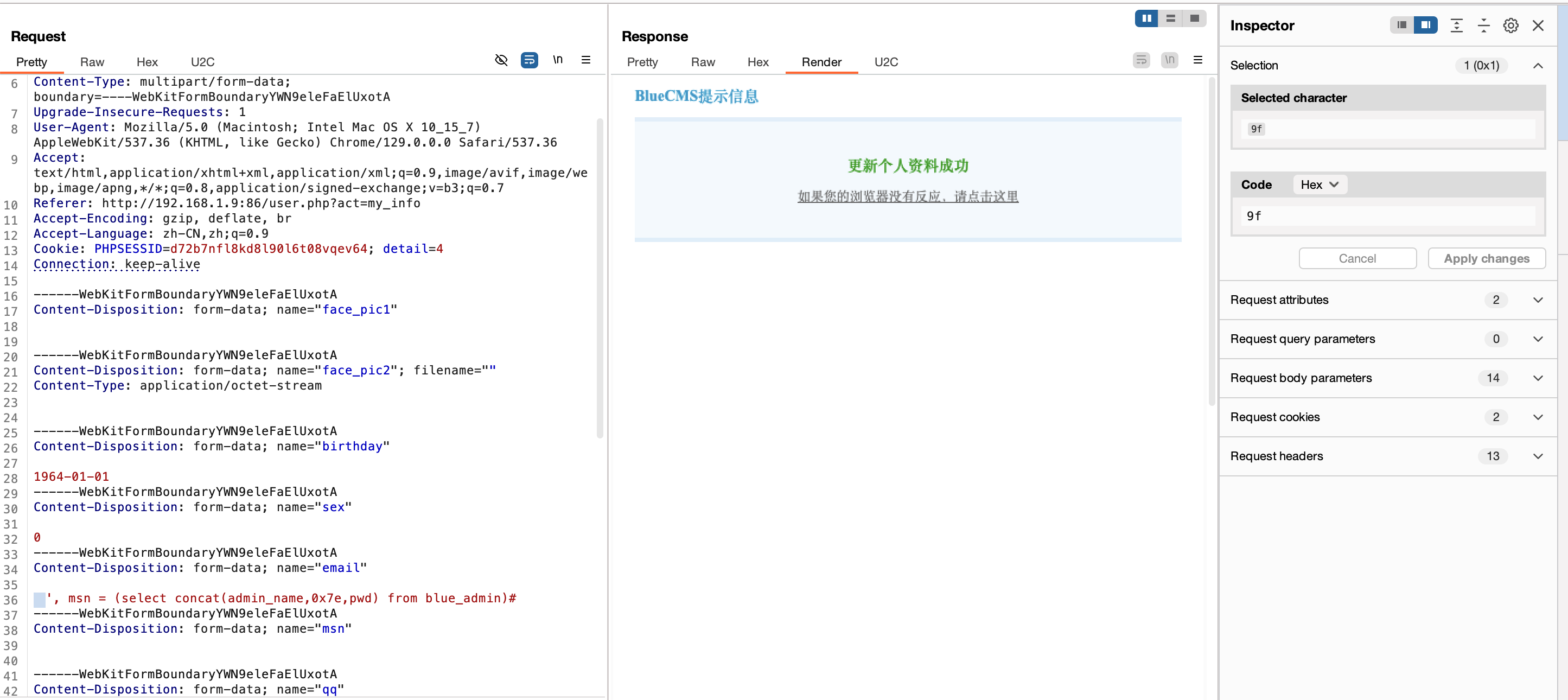Toggle line wrap icon in Request toolbar
This screenshot has height=700, width=1568.
tap(529, 60)
